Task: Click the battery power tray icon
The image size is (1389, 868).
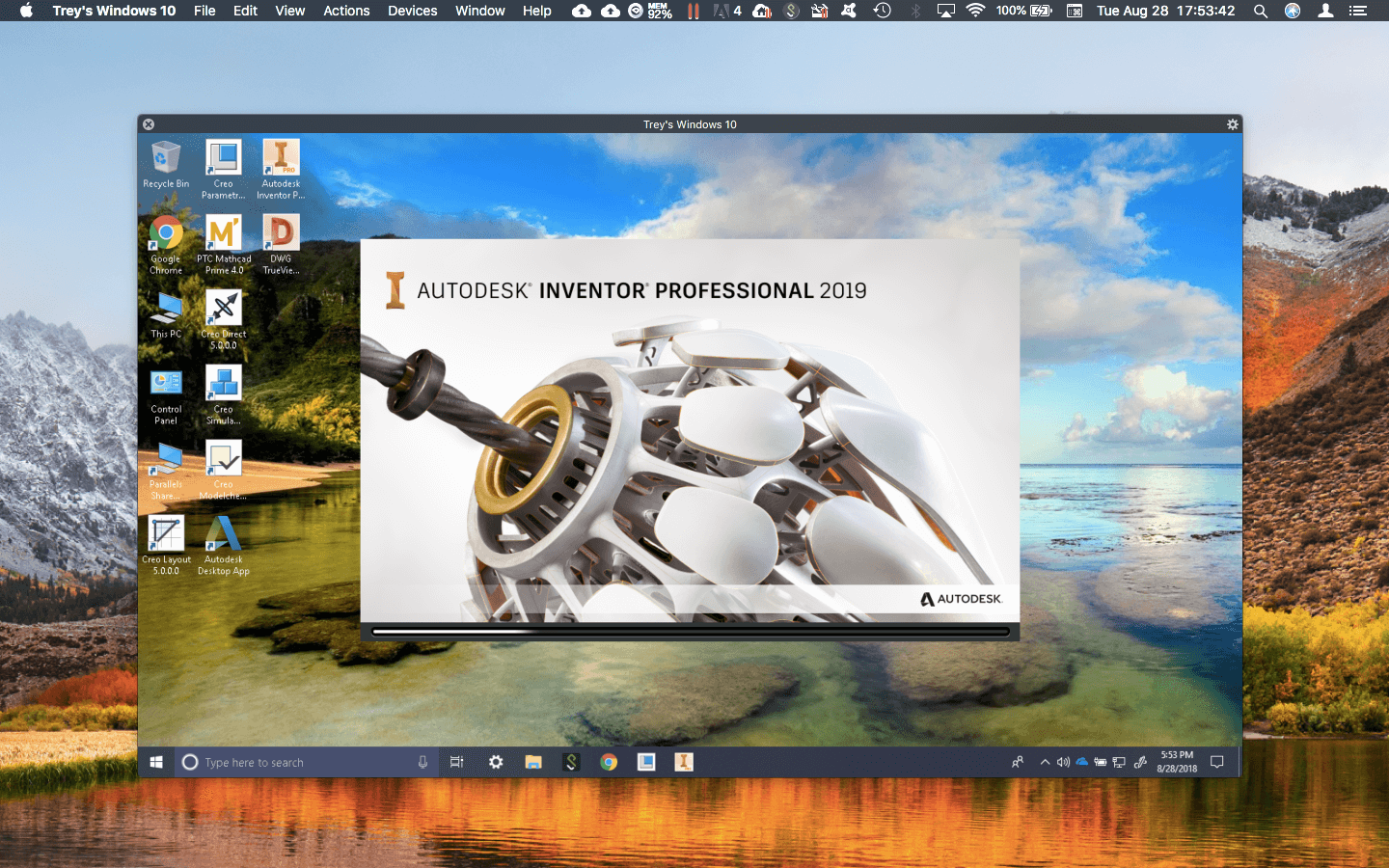Action: tap(1101, 762)
